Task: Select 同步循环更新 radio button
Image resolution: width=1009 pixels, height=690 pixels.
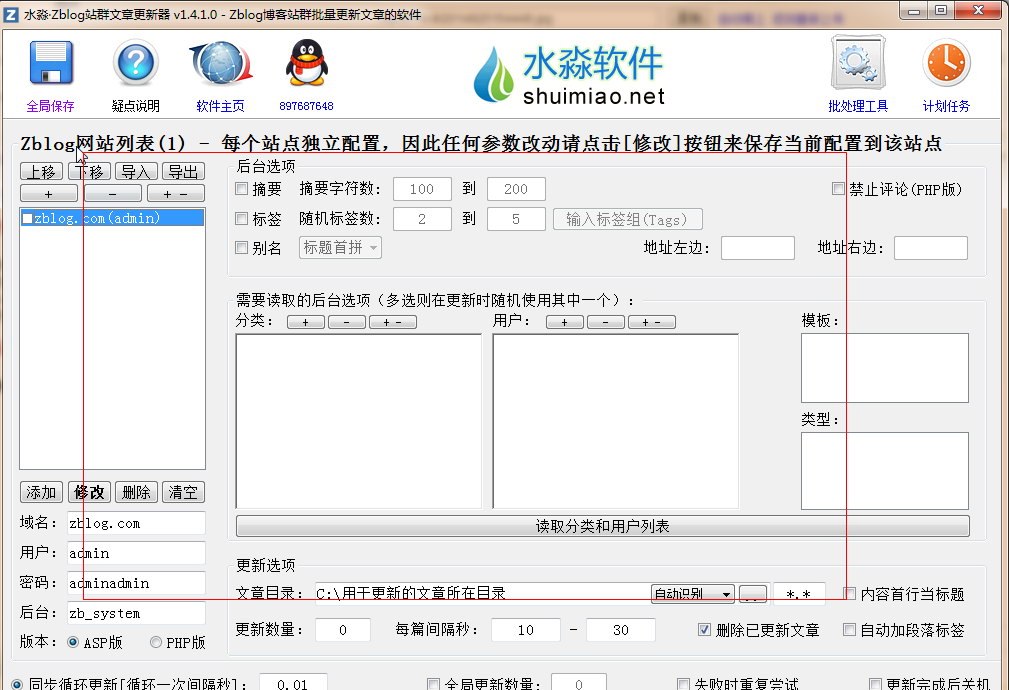Action: pos(17,684)
